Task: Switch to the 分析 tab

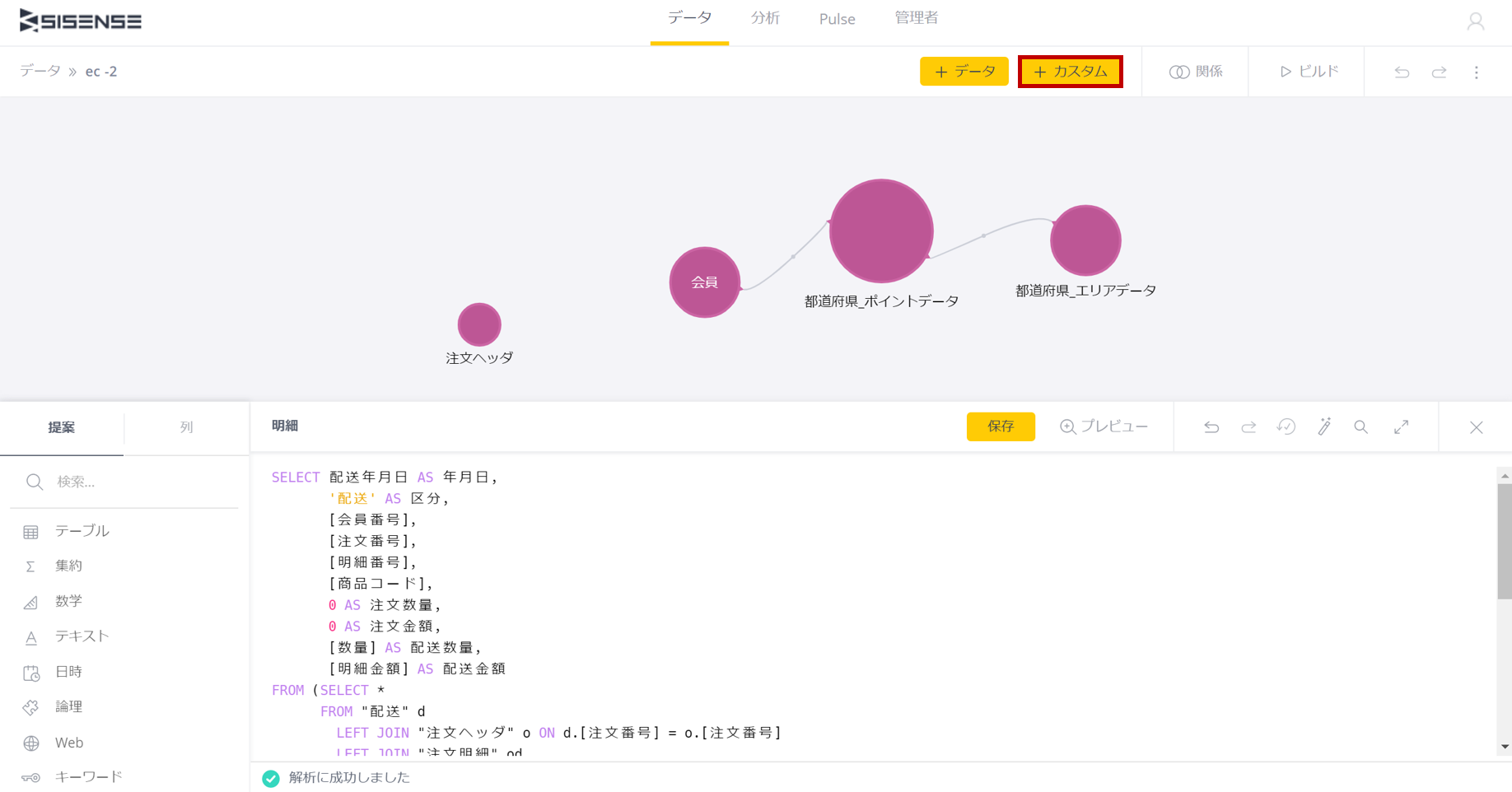Action: [x=765, y=18]
